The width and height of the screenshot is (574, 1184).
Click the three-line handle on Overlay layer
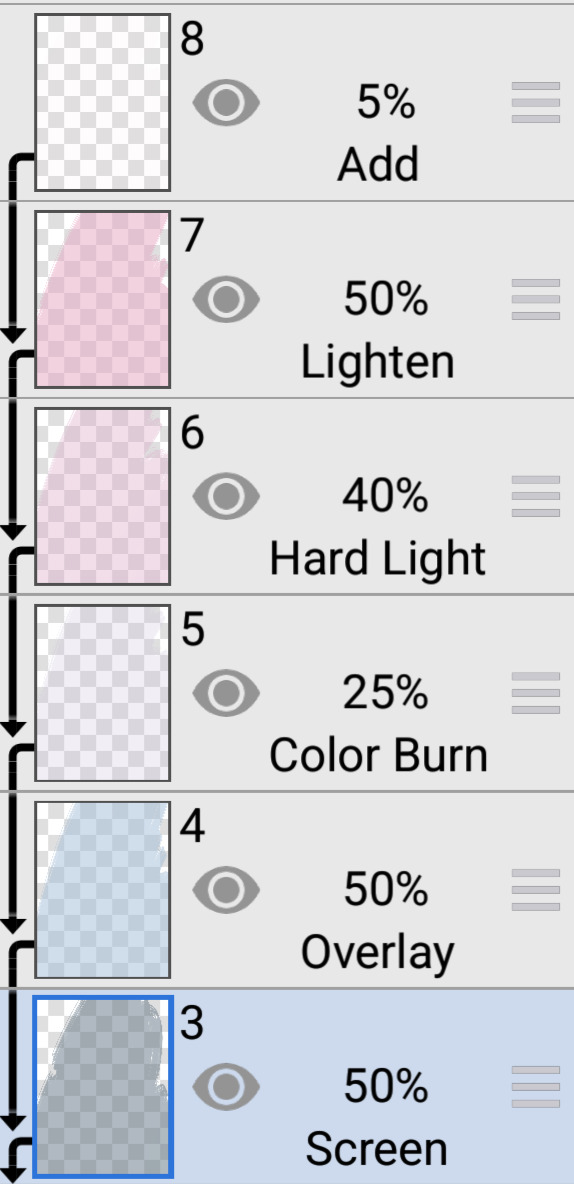coord(535,890)
